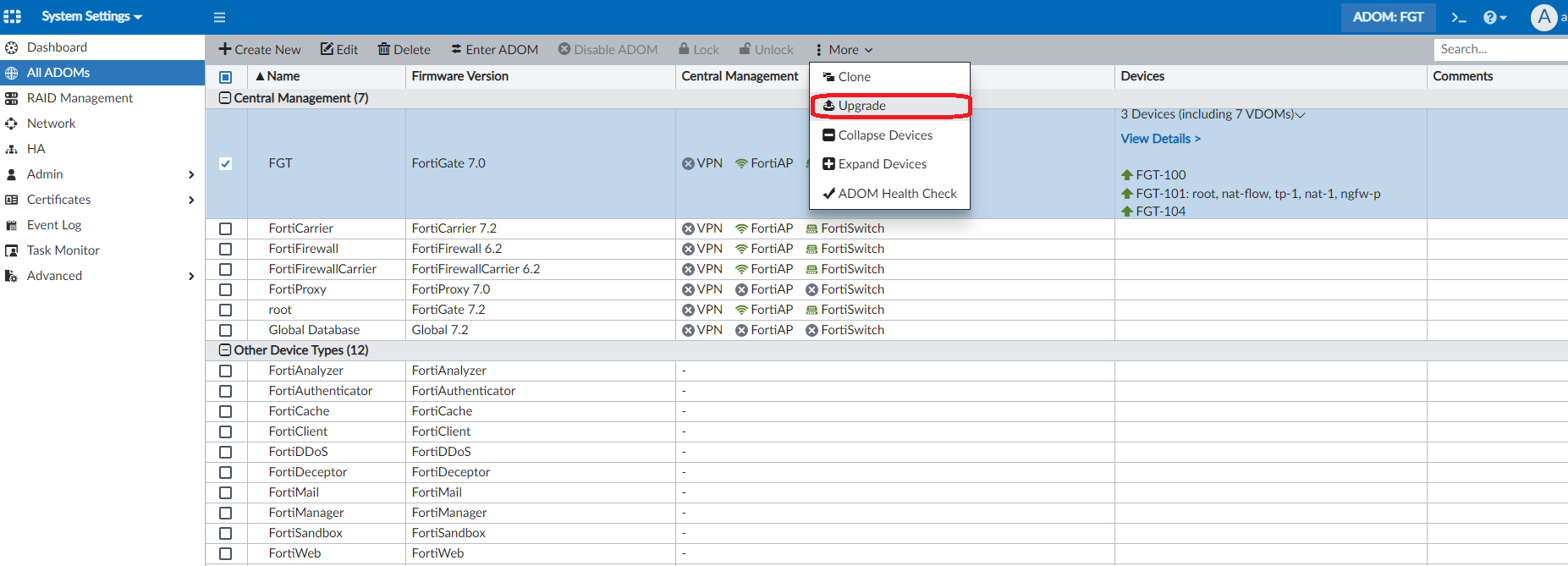The image size is (1568, 566).
Task: Toggle the select-all header checkbox
Action: [225, 76]
